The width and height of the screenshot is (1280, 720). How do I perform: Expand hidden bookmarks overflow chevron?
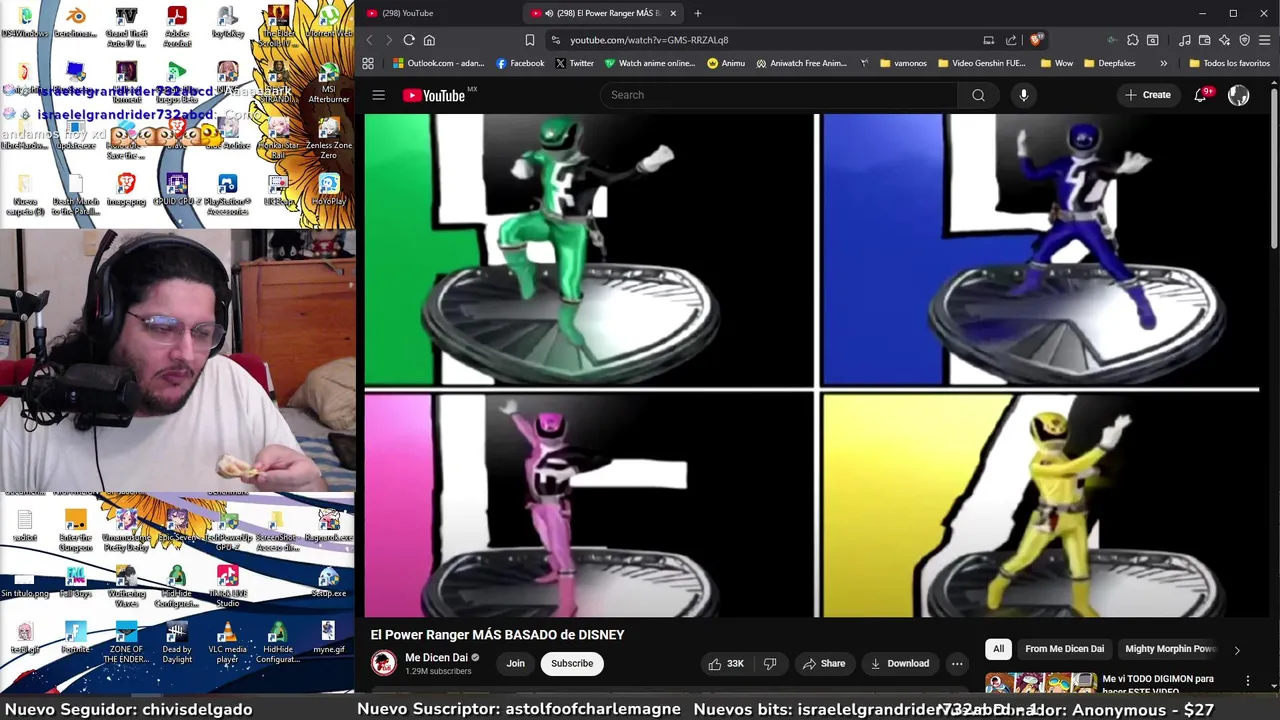click(x=1163, y=63)
